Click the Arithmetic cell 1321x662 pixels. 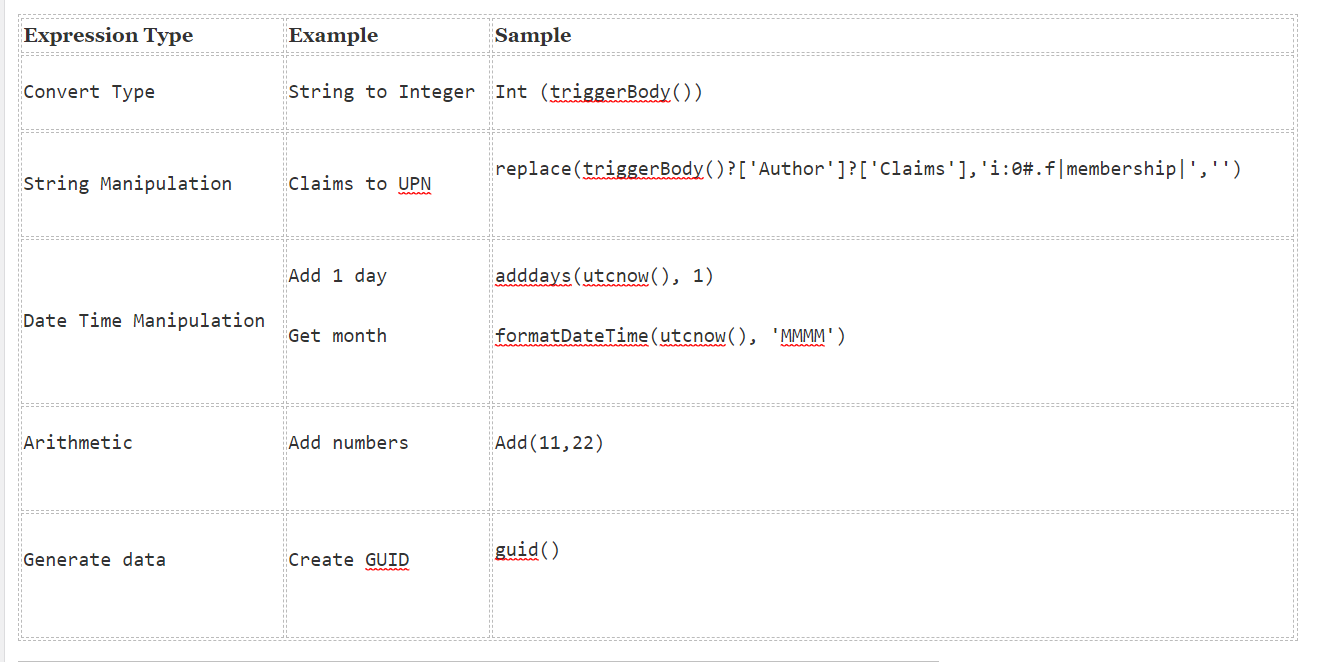coord(78,443)
